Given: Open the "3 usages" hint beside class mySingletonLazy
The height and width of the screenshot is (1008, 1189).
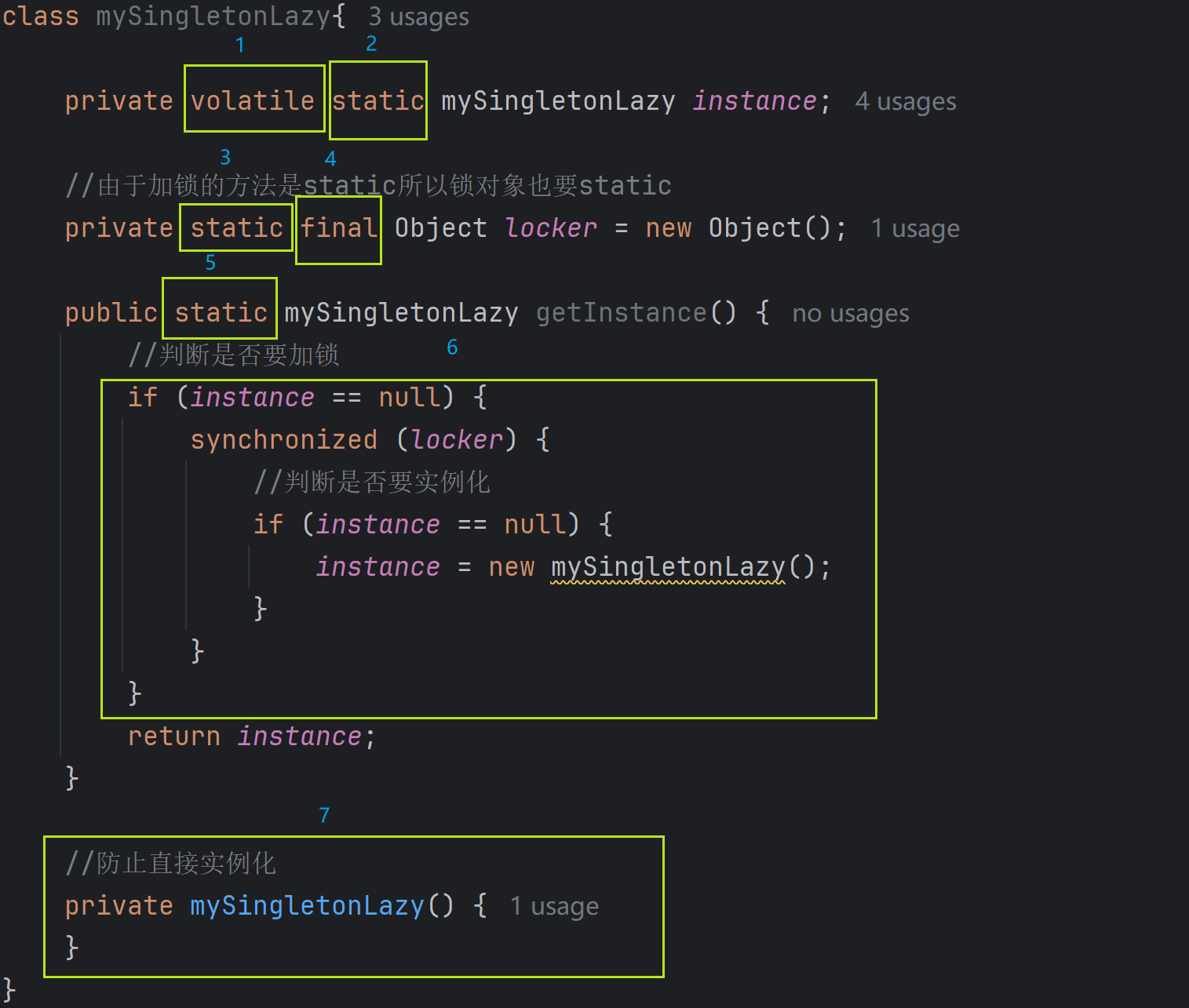Looking at the screenshot, I should coord(418,16).
